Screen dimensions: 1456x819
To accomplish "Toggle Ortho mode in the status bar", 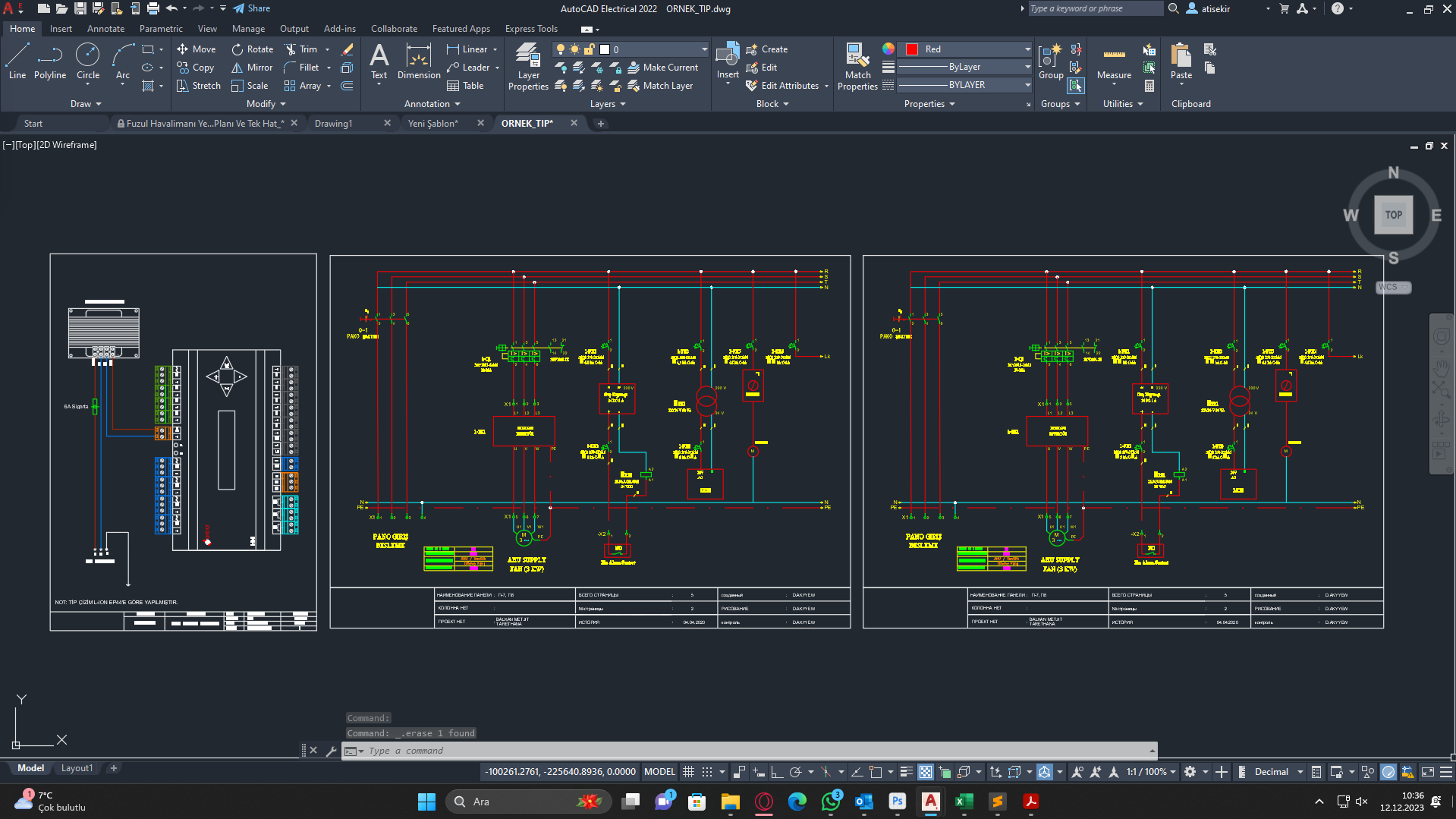I will tap(776, 772).
